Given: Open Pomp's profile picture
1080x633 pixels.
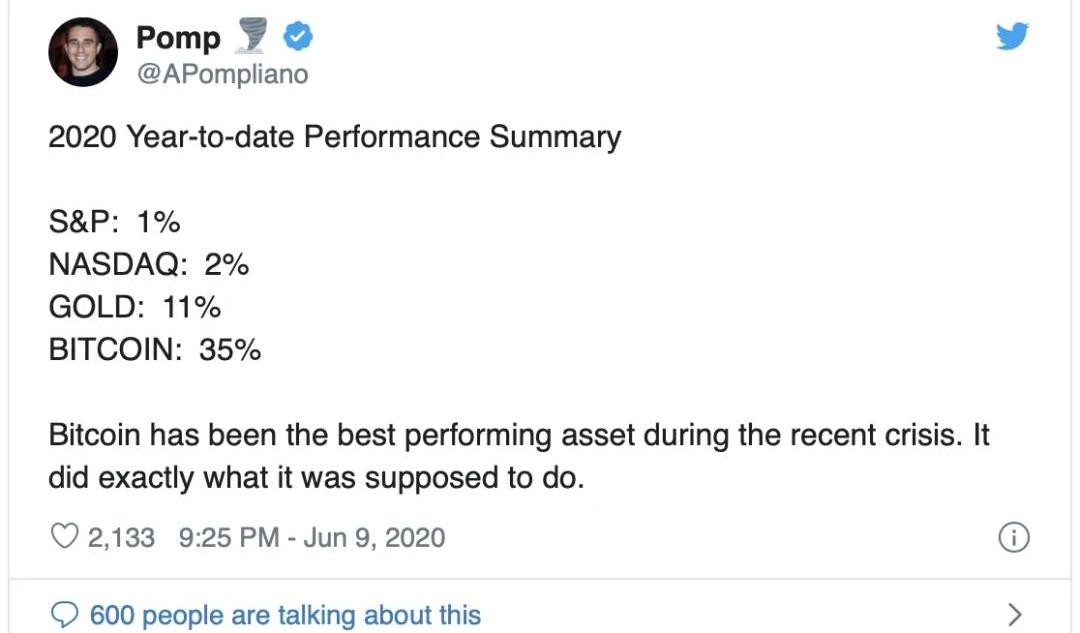Looking at the screenshot, I should pos(83,52).
